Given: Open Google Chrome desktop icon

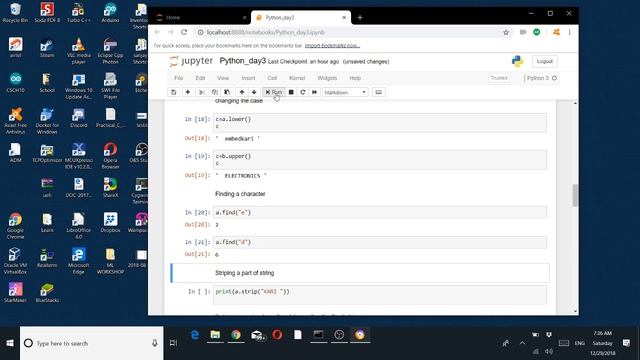Looking at the screenshot, I should point(15,225).
